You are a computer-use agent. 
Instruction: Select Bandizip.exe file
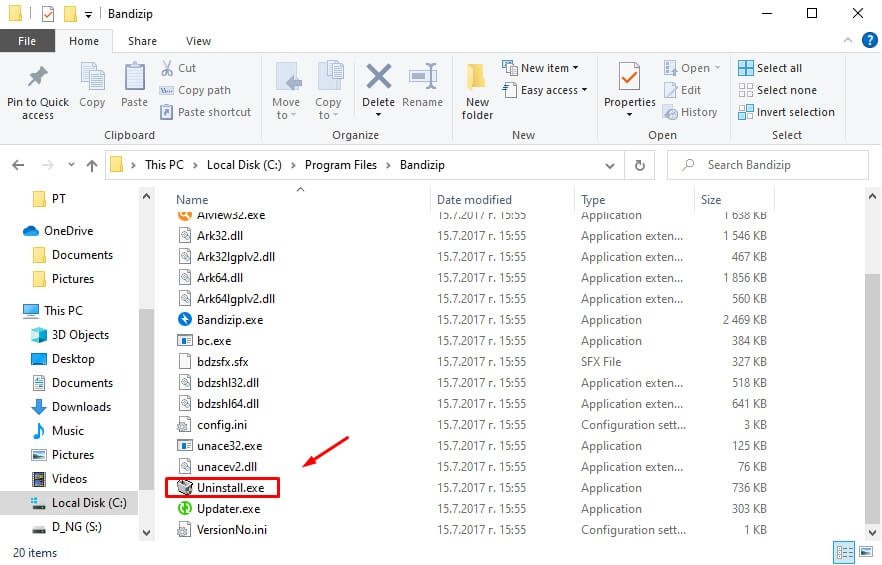[x=230, y=320]
